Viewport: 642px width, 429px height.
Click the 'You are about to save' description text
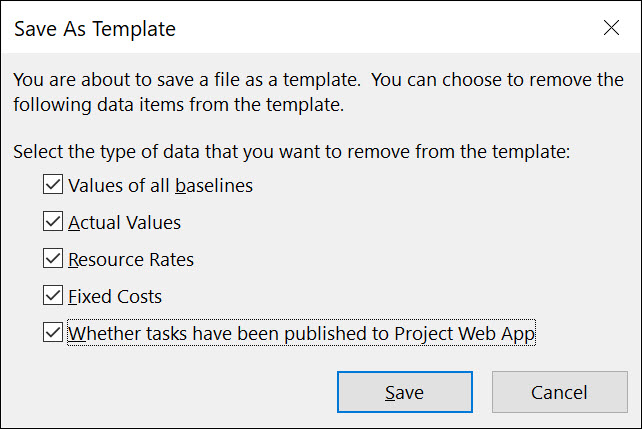click(318, 92)
